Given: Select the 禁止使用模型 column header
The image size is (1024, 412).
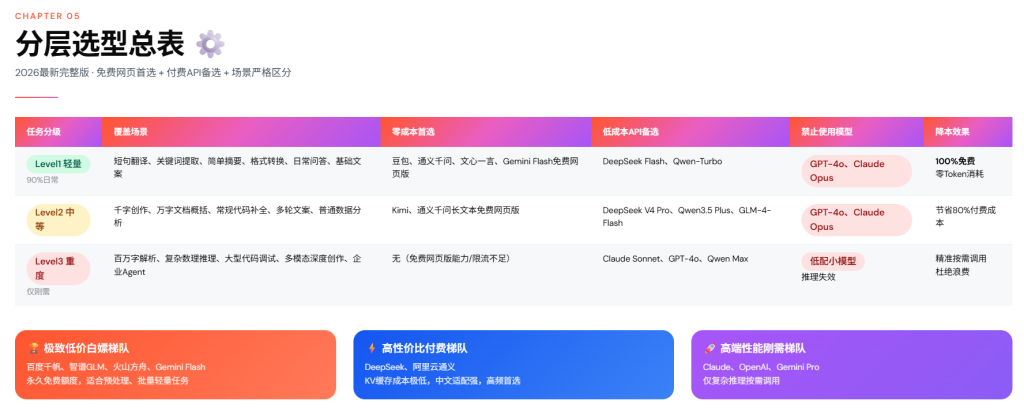Looking at the screenshot, I should (x=857, y=132).
